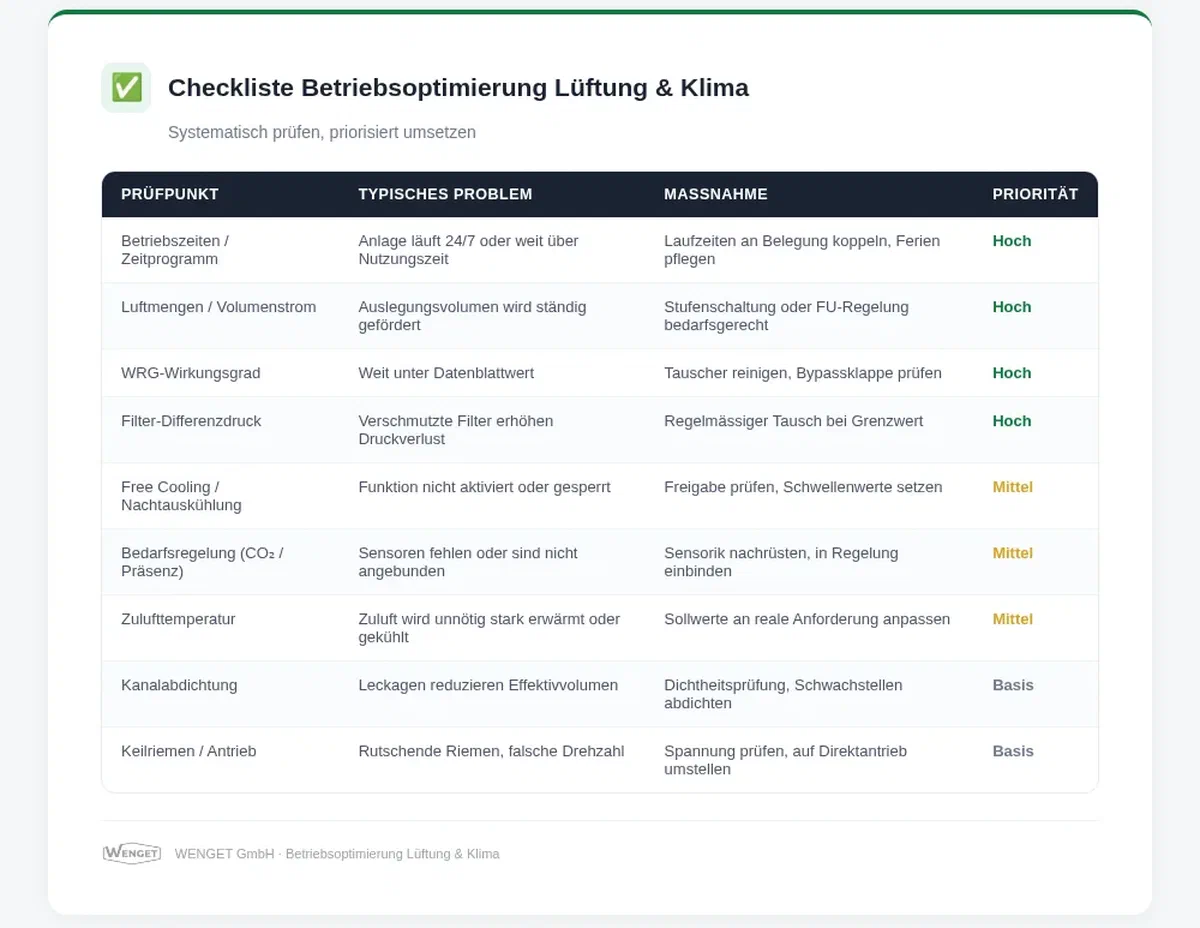Click 'Basis' priority in Kanalabdichtung row
This screenshot has width=1200, height=928.
click(x=1013, y=685)
